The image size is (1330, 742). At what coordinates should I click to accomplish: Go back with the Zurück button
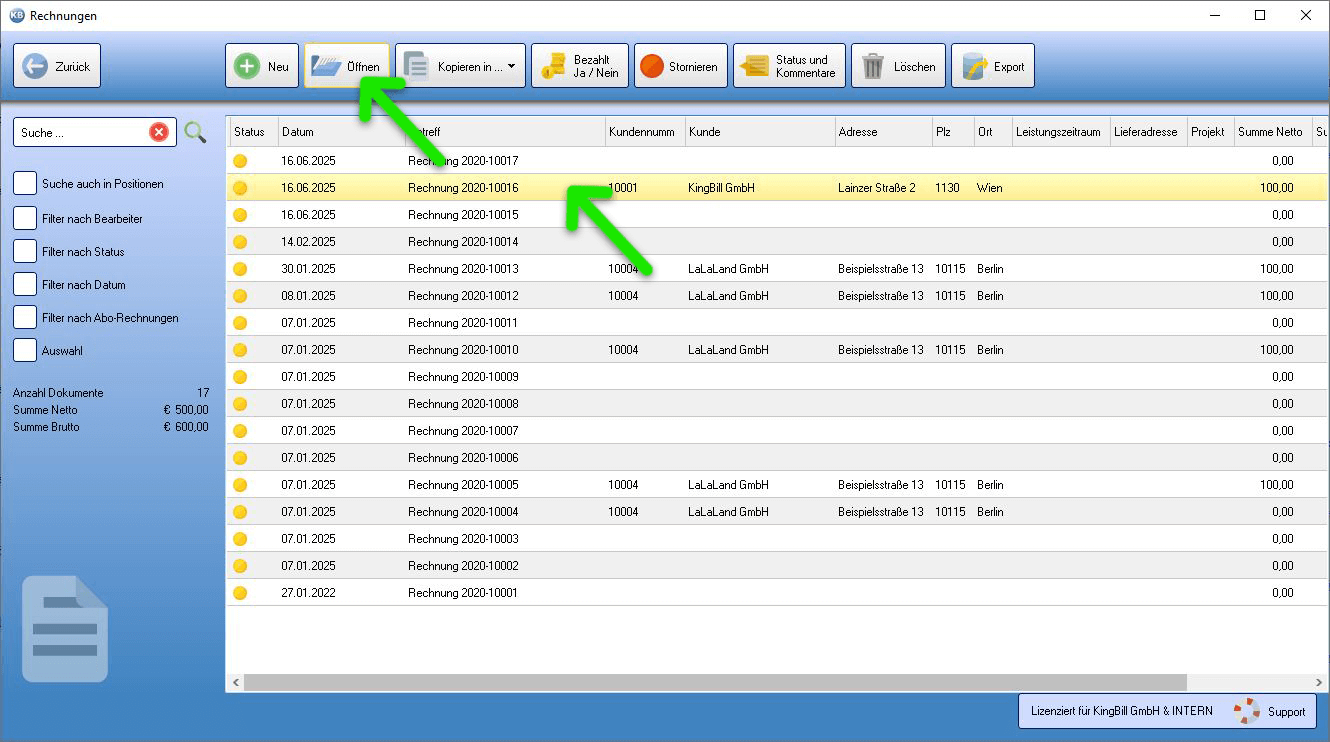coord(57,66)
